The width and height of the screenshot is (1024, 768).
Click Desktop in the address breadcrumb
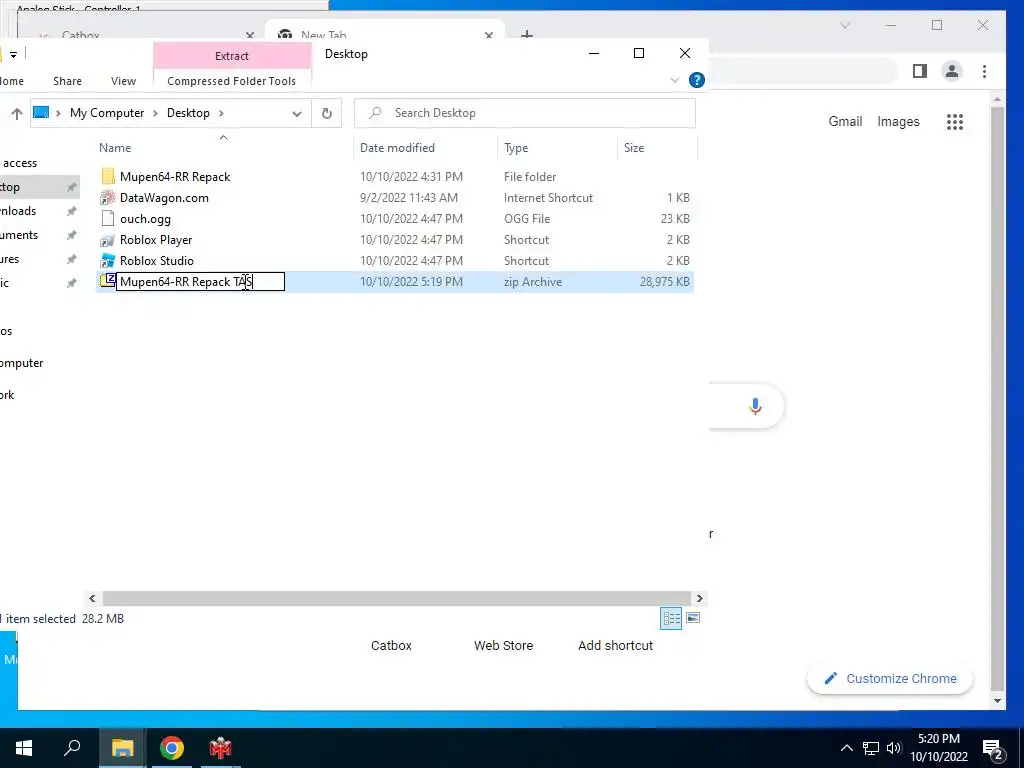tap(188, 113)
